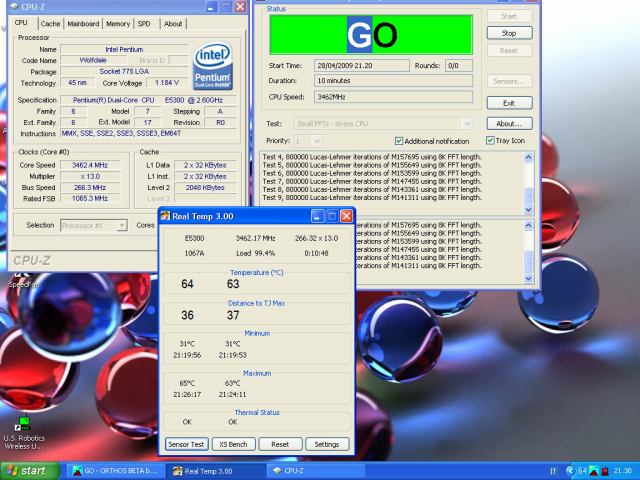Switch to the Memory tab
This screenshot has width=640, height=480.
[x=118, y=23]
